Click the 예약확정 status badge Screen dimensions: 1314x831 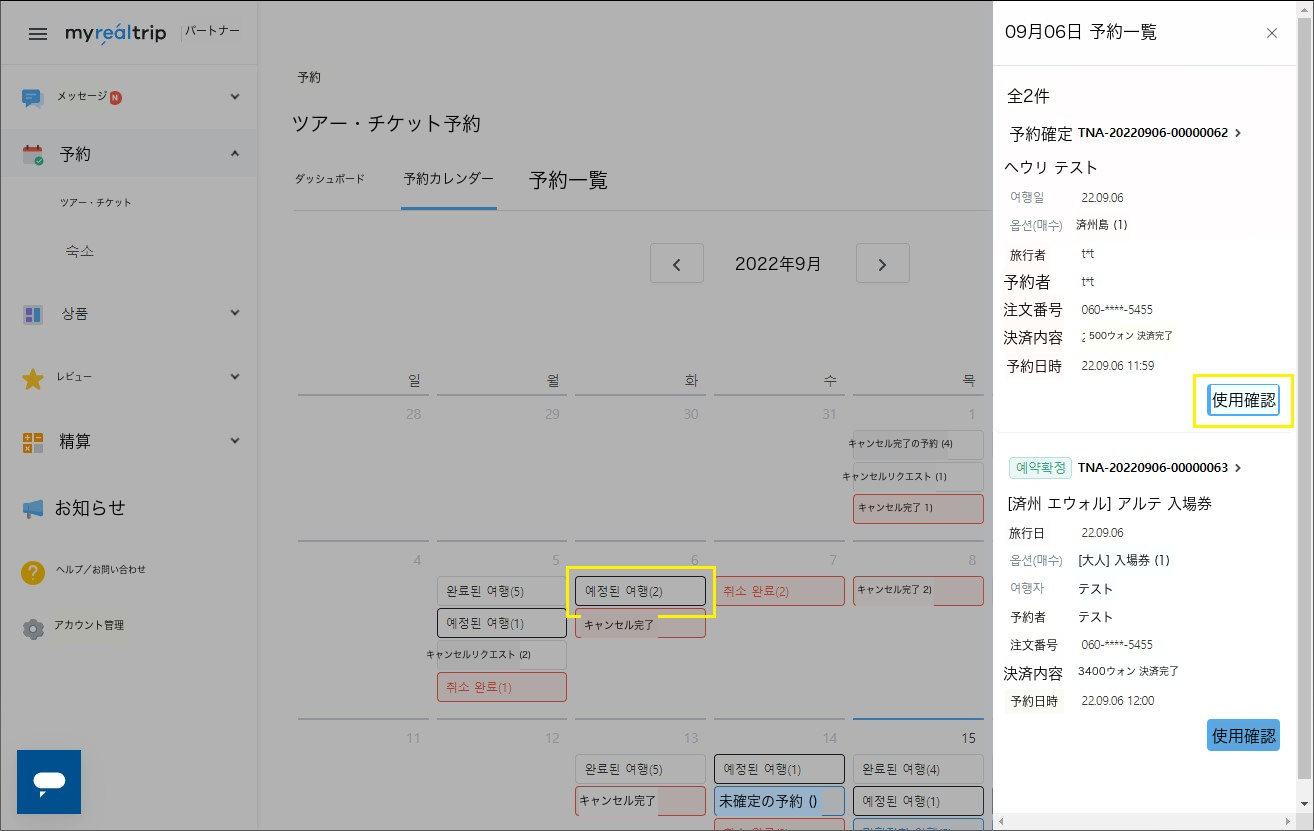1040,468
